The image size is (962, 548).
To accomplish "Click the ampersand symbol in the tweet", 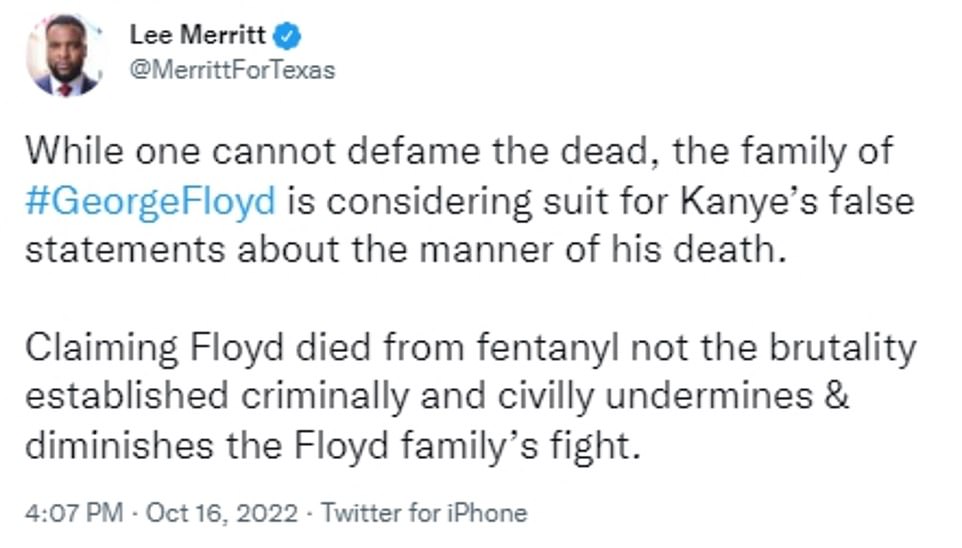I will click(x=837, y=394).
